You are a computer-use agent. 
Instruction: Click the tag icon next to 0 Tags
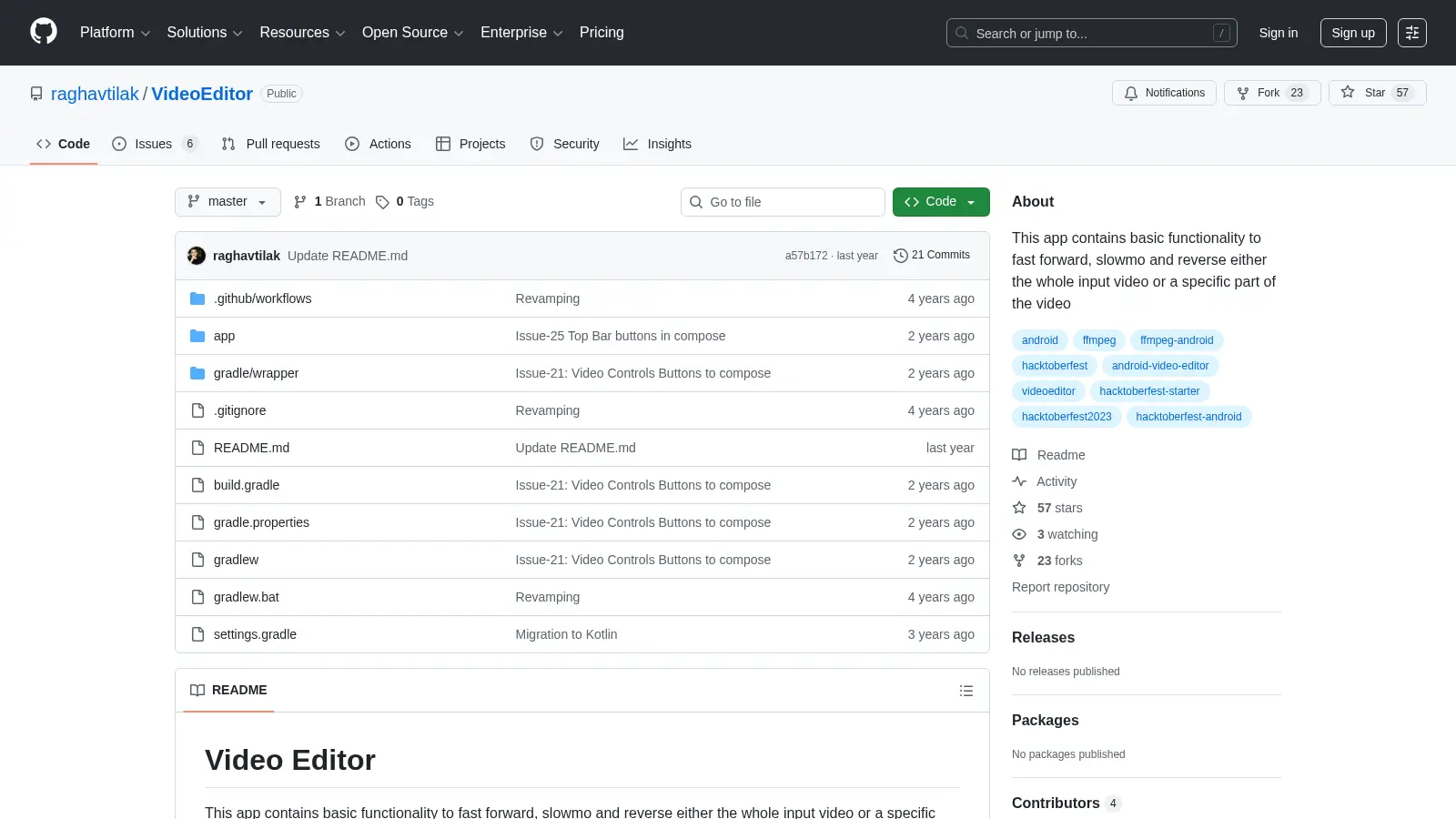pos(382,202)
